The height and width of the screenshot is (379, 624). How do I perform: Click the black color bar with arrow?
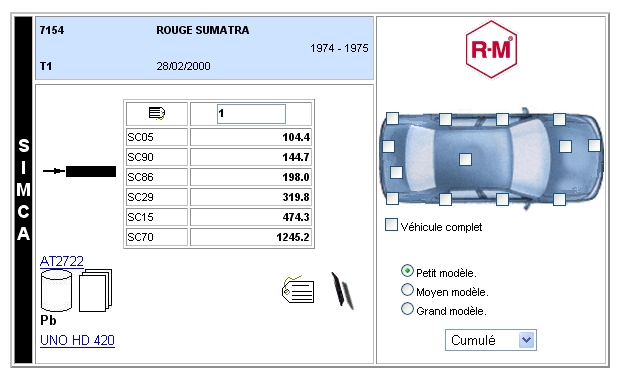pos(80,172)
